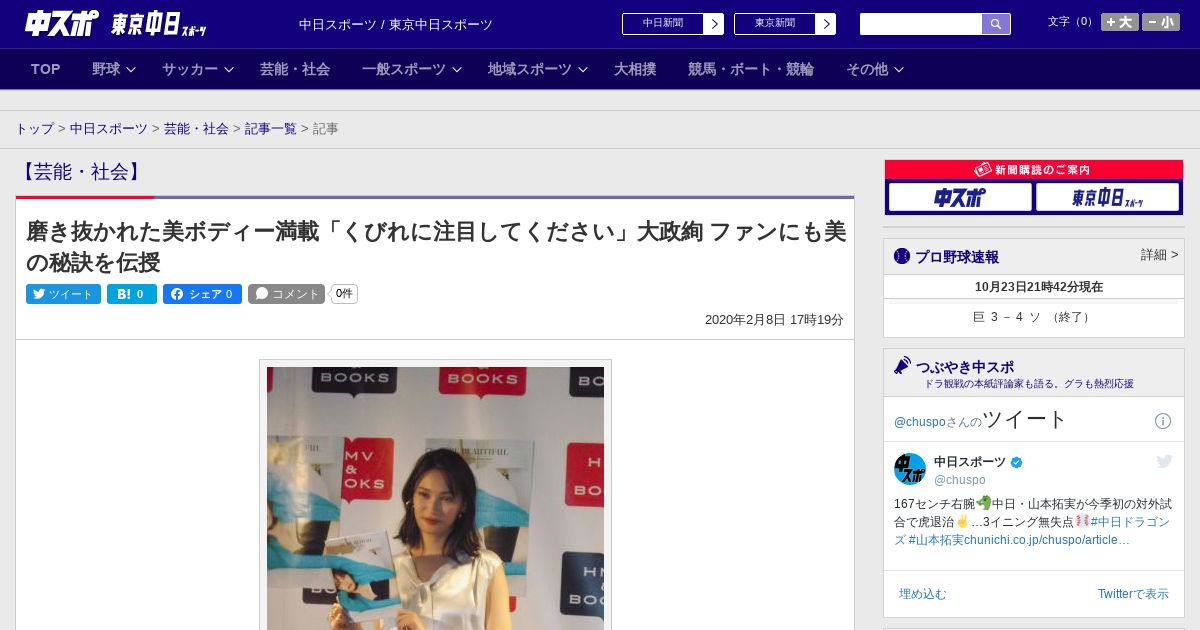Click the Twitter info circle icon
Image resolution: width=1200 pixels, height=630 pixels.
(1163, 421)
